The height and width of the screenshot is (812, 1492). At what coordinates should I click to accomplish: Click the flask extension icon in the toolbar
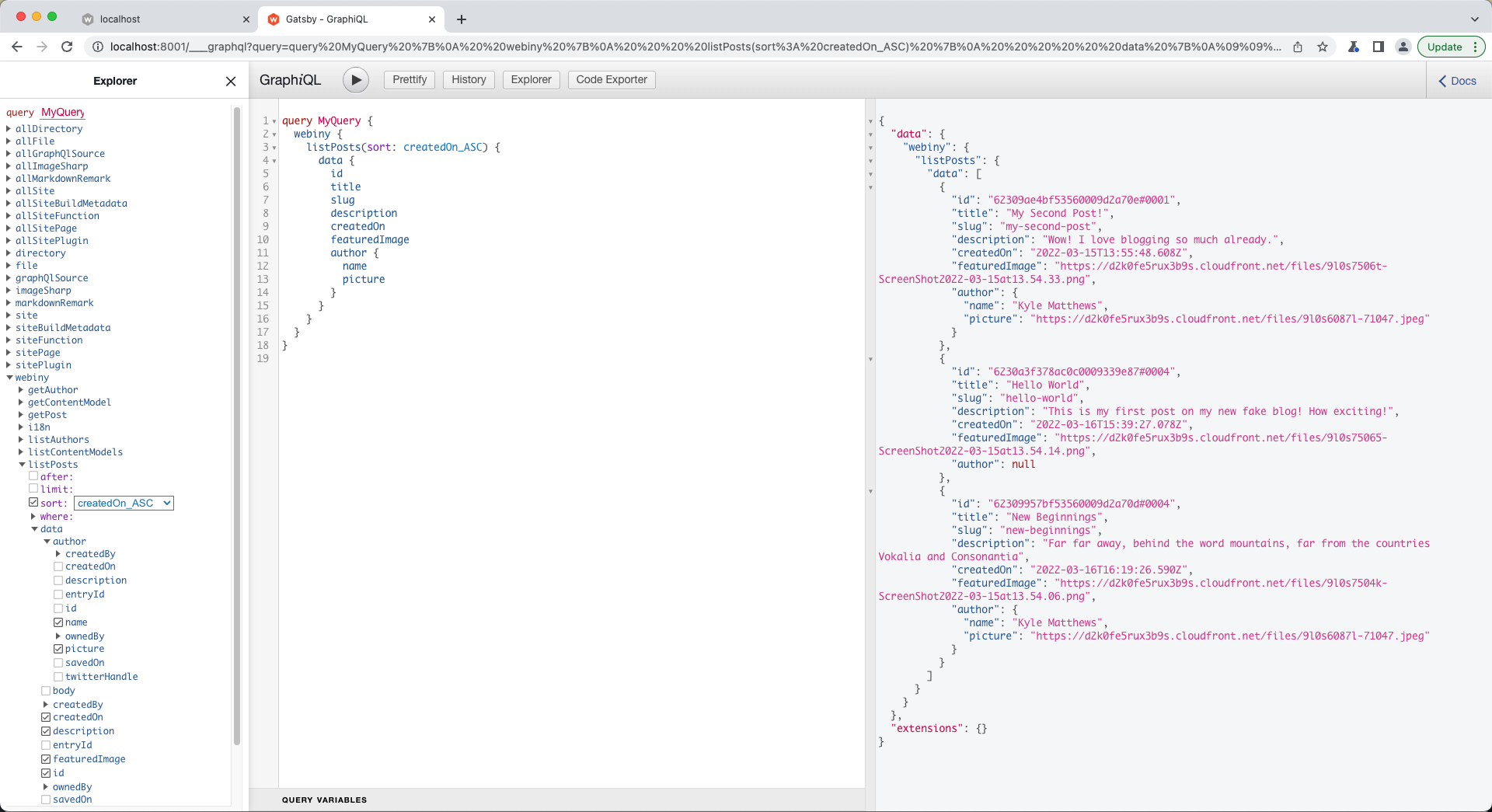1353,47
